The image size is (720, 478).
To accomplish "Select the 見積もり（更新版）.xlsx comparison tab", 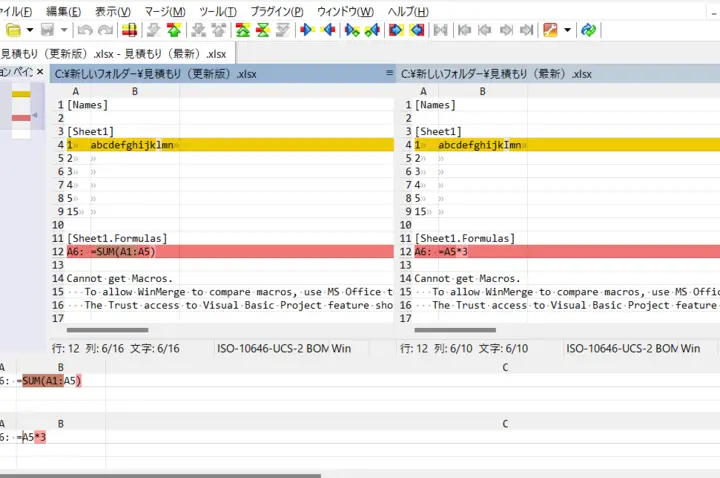I will click(115, 53).
